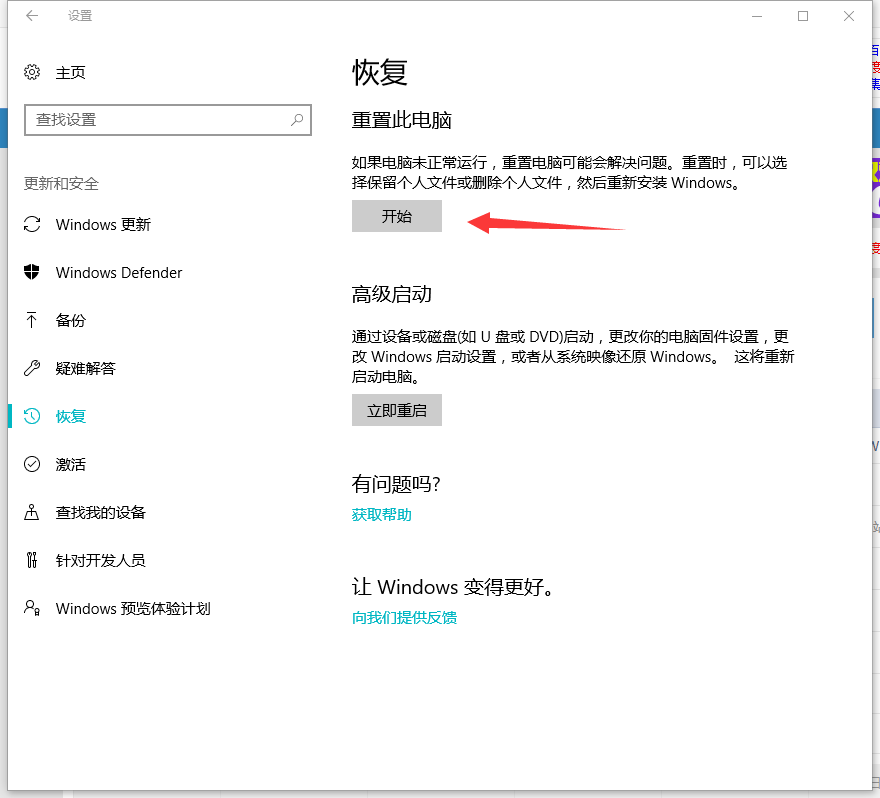Screen dimensions: 880x798
Task: Click the Recovery clock-arrow icon
Action: pos(33,416)
